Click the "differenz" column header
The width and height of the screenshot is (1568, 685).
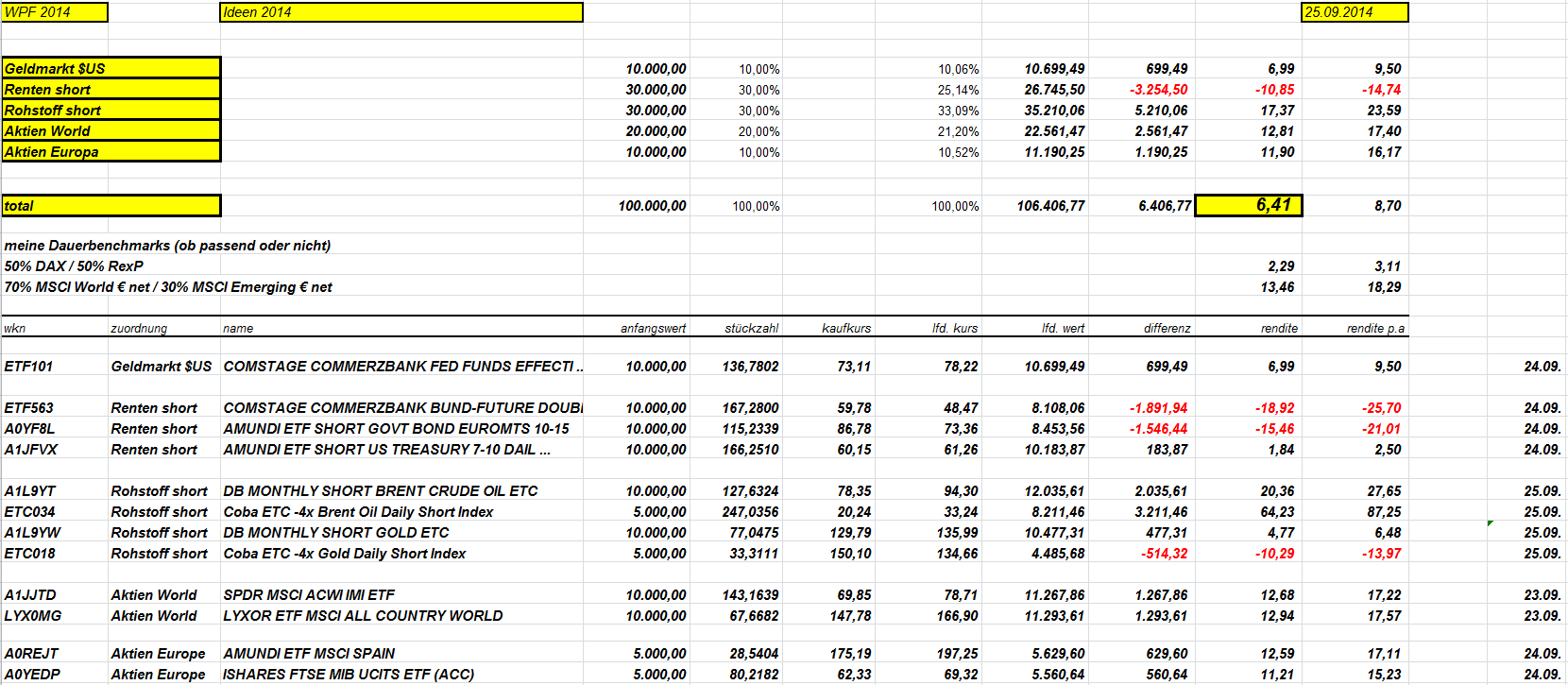[x=1167, y=328]
